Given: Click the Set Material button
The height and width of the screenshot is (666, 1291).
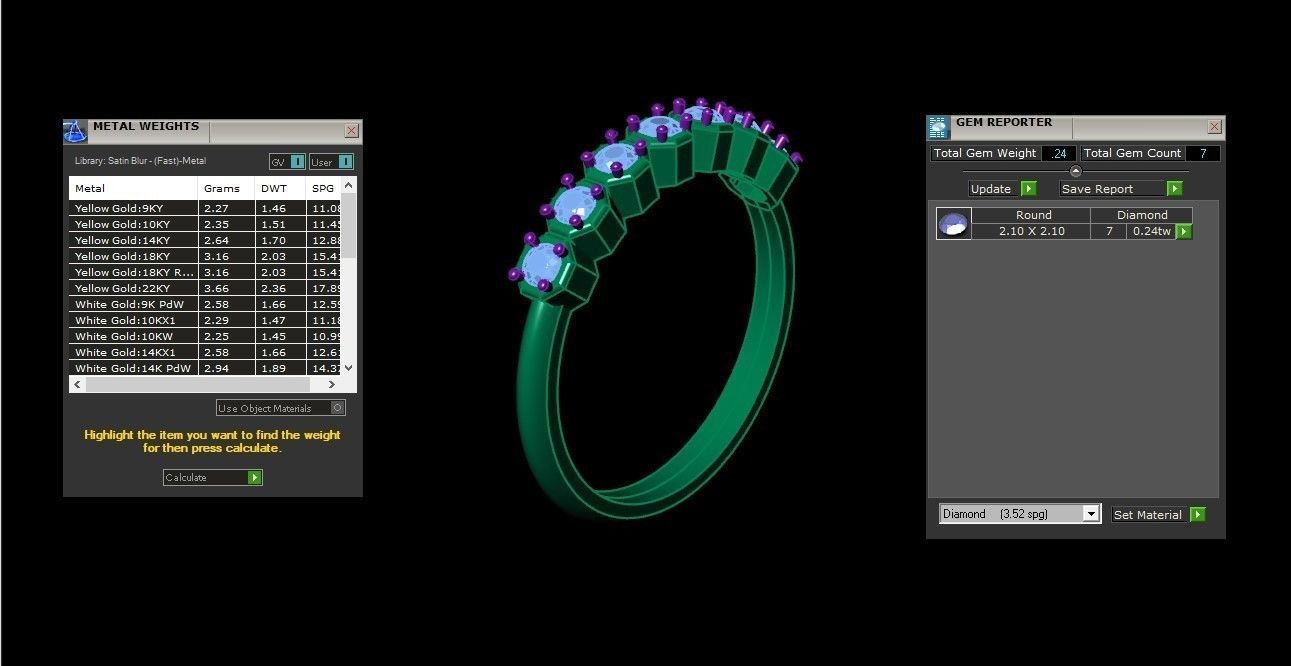Looking at the screenshot, I should pos(1158,515).
